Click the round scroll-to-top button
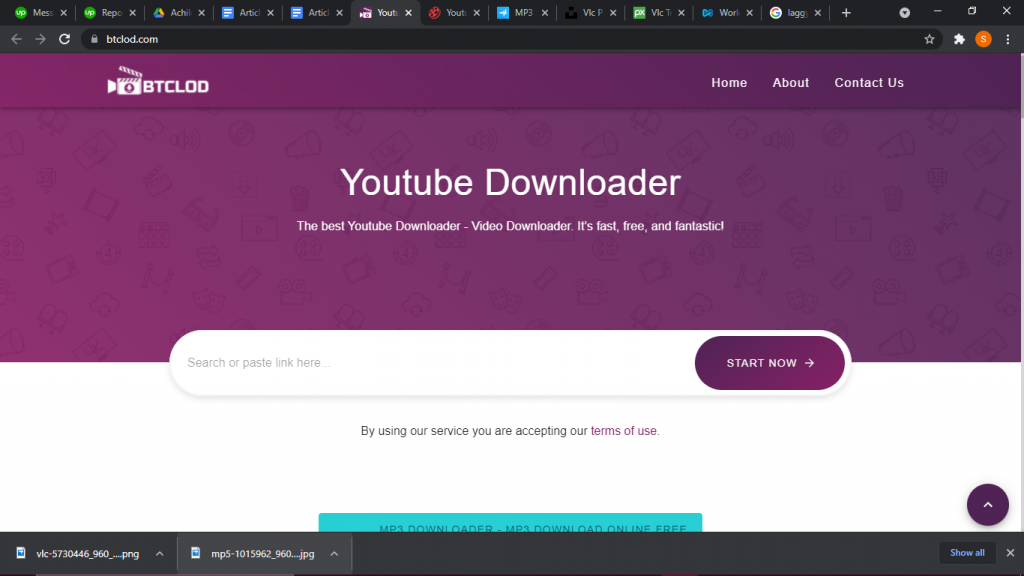This screenshot has width=1024, height=576. coord(987,505)
